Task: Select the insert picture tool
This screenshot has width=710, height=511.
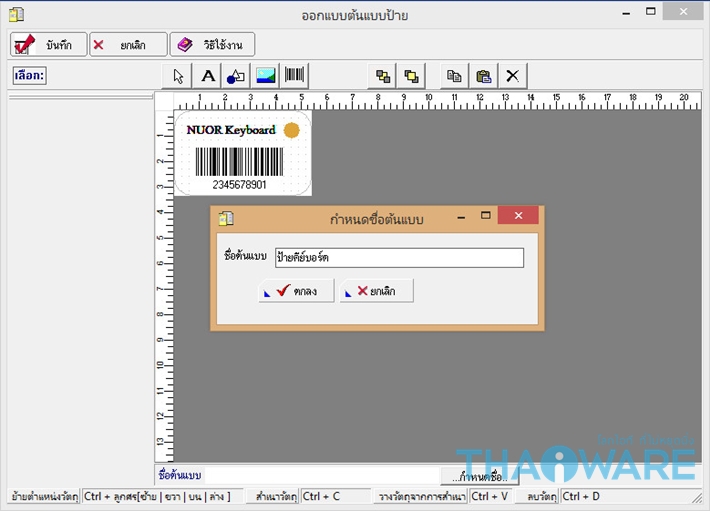Action: [x=265, y=76]
